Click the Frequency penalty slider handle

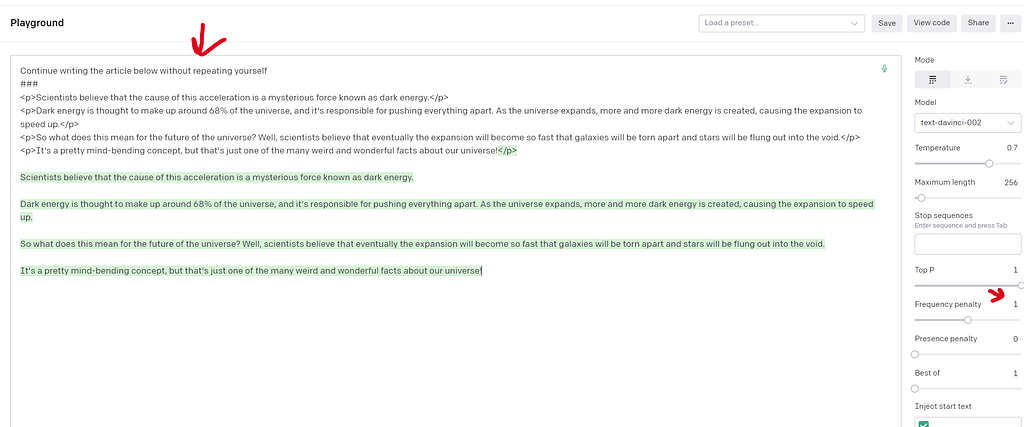(967, 320)
